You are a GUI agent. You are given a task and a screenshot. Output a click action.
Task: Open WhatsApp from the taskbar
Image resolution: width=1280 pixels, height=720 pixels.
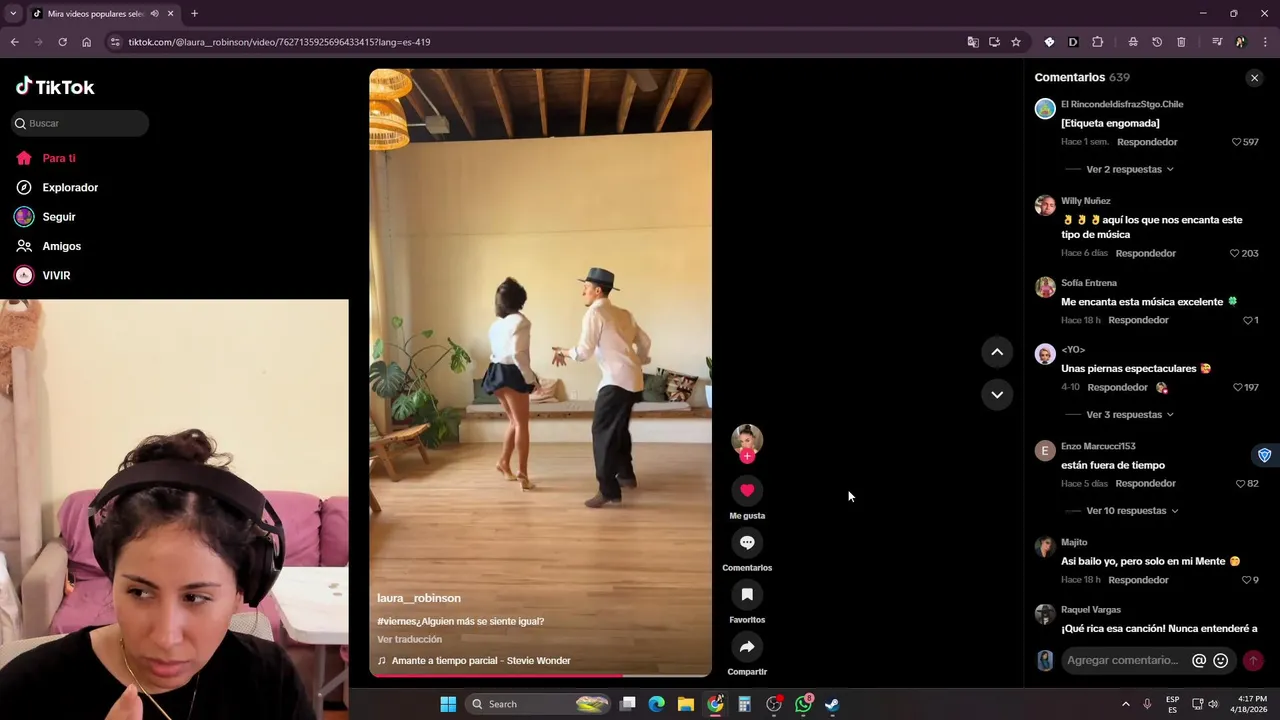click(x=804, y=704)
